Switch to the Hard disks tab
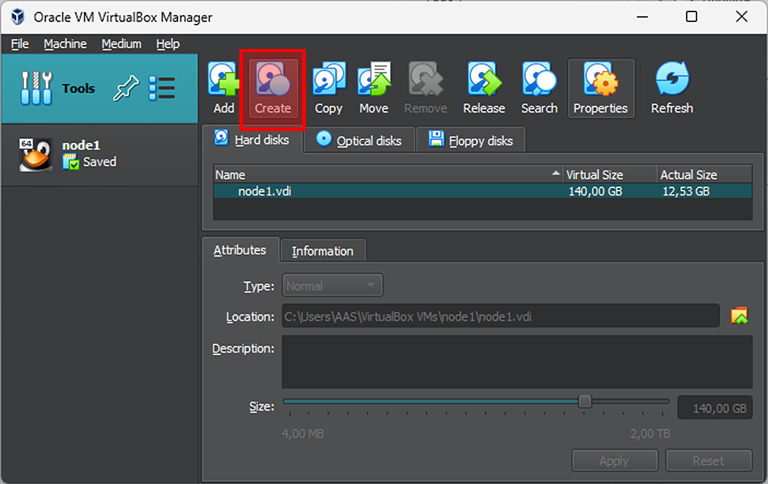 (x=252, y=139)
